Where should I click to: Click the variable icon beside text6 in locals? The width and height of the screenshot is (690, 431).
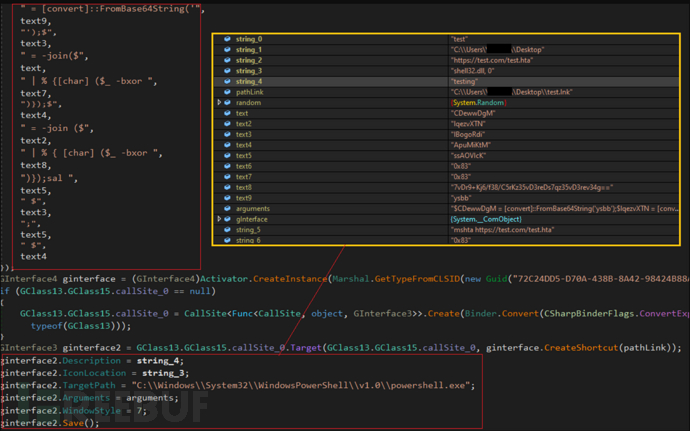tap(227, 166)
